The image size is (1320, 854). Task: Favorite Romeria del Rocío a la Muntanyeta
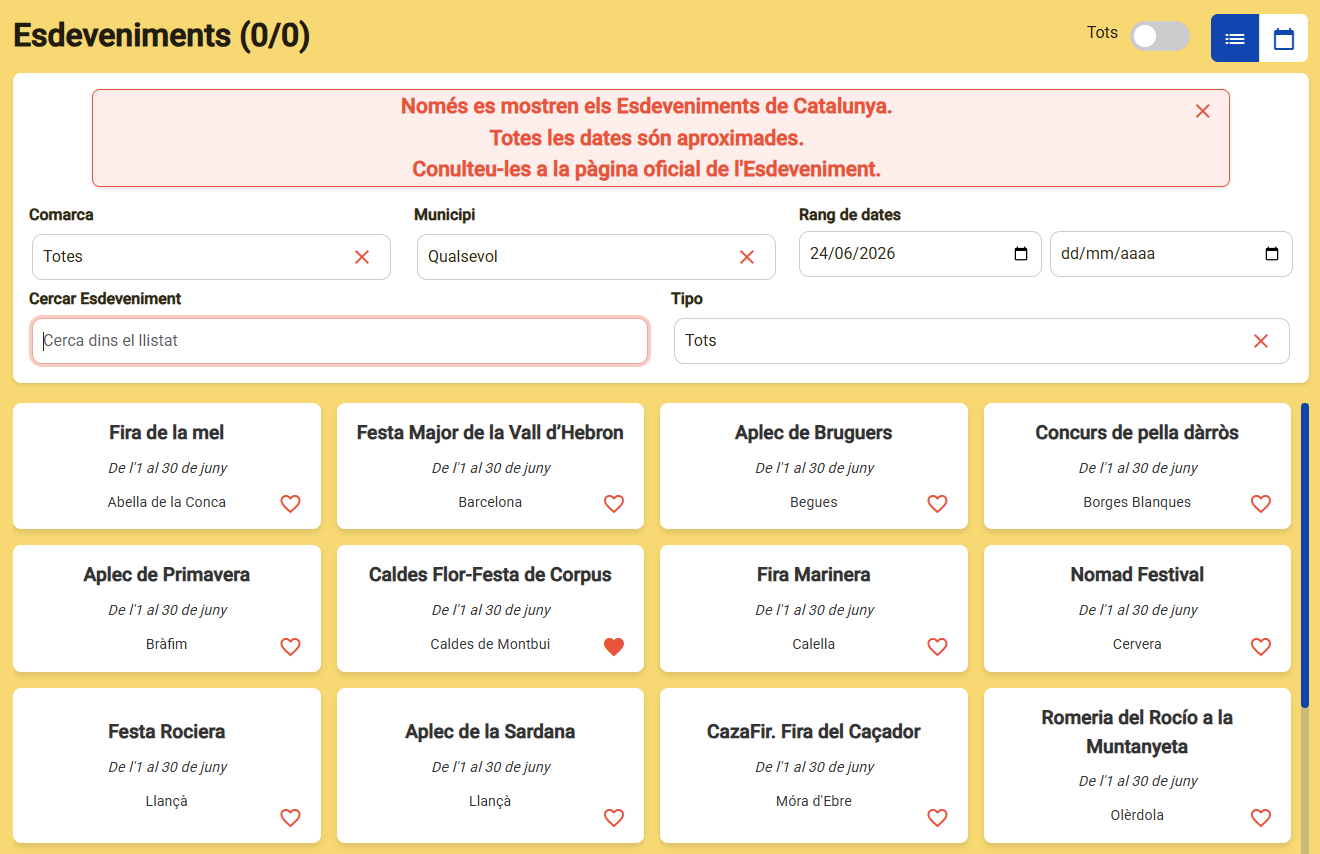1261,818
